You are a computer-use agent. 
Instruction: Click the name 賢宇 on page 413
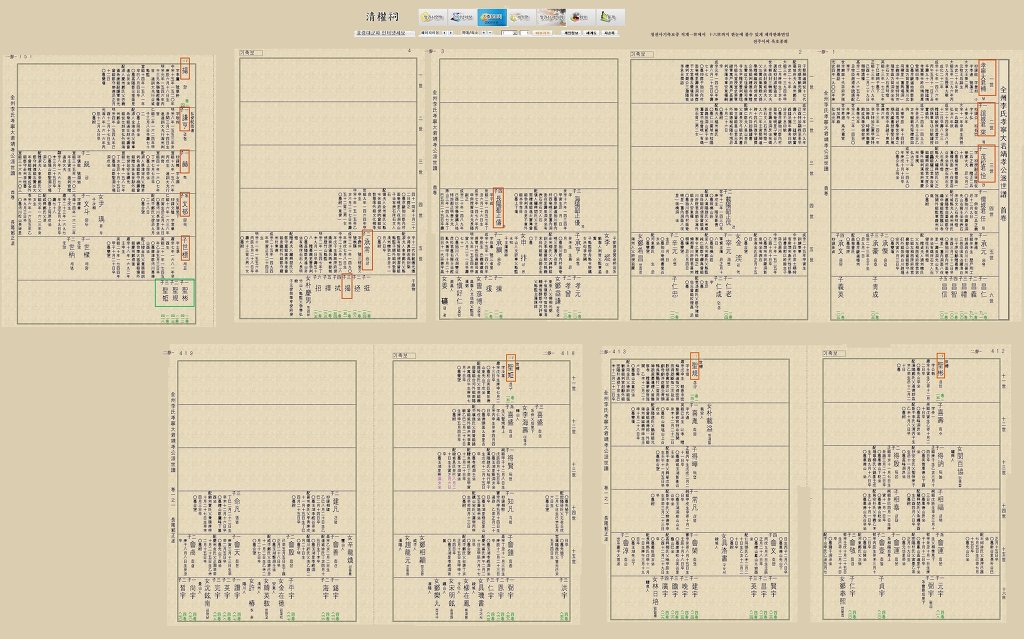773,590
